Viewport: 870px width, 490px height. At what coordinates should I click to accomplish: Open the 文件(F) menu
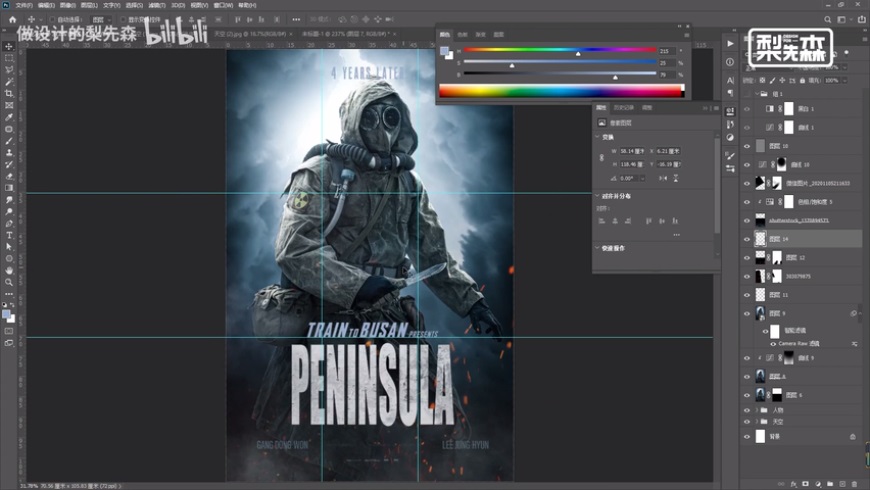pyautogui.click(x=24, y=5)
